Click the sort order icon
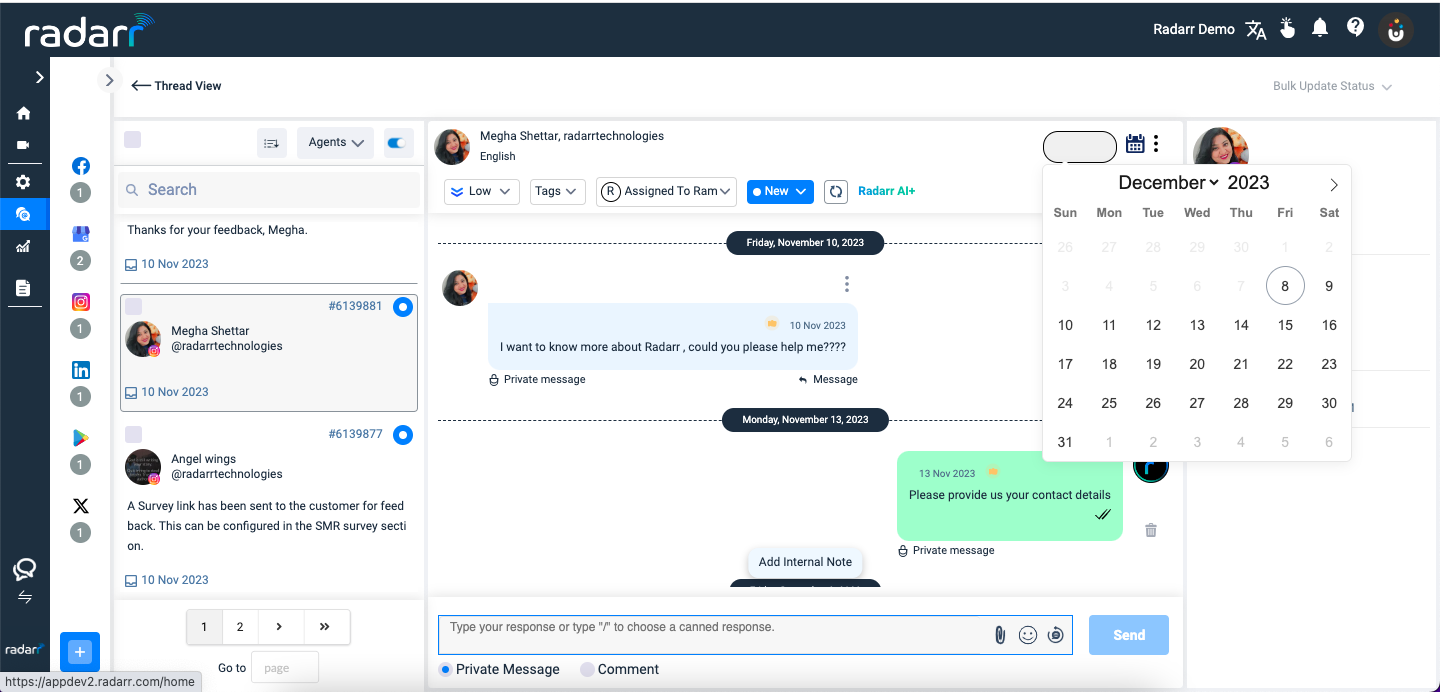The height and width of the screenshot is (692, 1440). [x=271, y=143]
